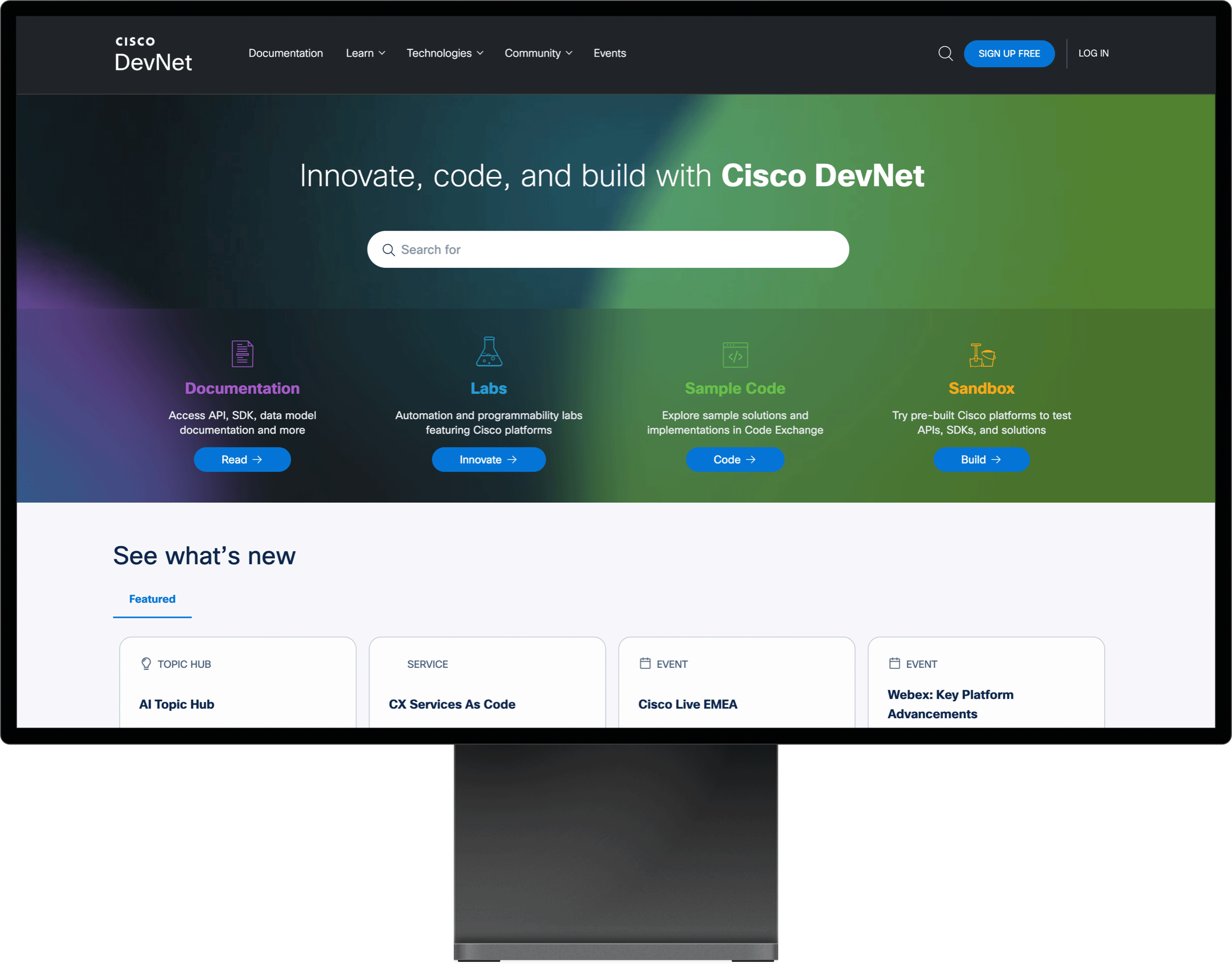Click the blue Labs heading
The image size is (1232, 965).
489,388
